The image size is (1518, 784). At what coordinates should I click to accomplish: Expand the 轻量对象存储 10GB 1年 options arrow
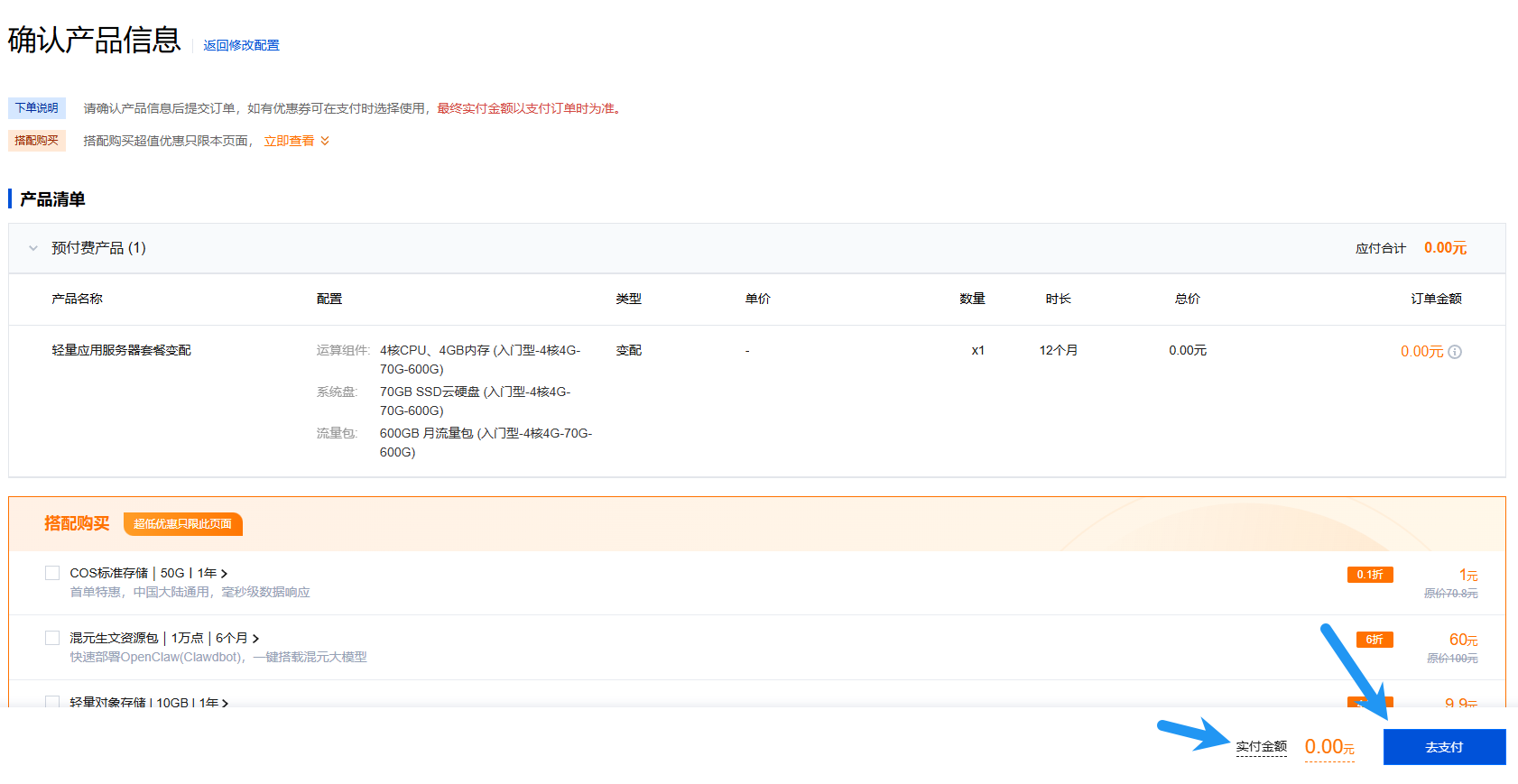(225, 703)
